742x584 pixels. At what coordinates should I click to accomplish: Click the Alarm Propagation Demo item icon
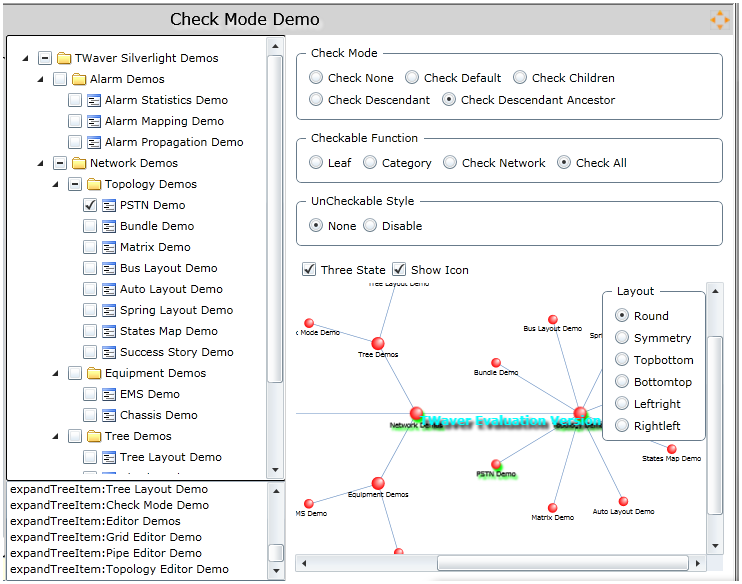click(x=94, y=142)
